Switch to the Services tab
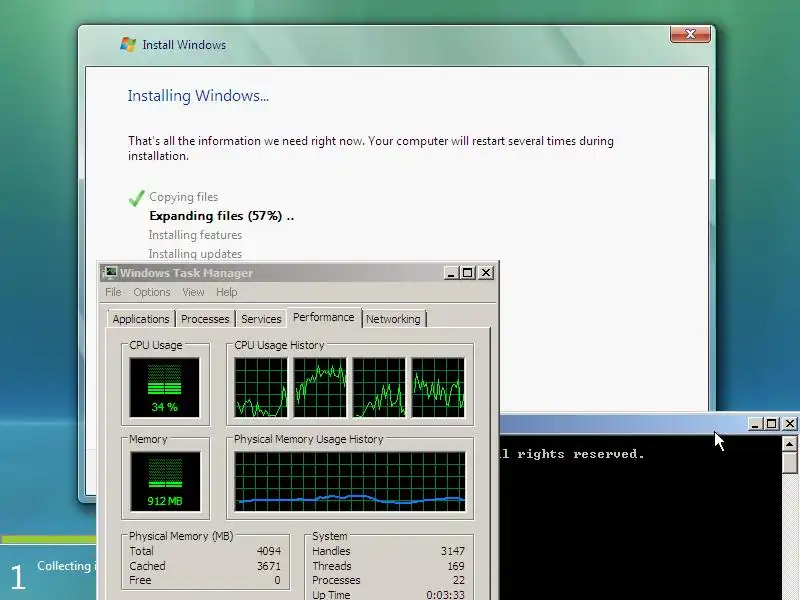Image resolution: width=800 pixels, height=600 pixels. click(x=261, y=319)
